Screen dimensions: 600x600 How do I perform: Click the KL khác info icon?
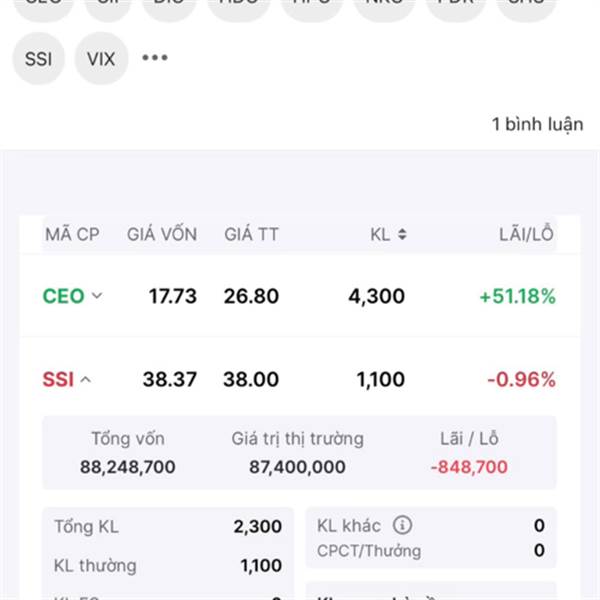click(x=402, y=525)
